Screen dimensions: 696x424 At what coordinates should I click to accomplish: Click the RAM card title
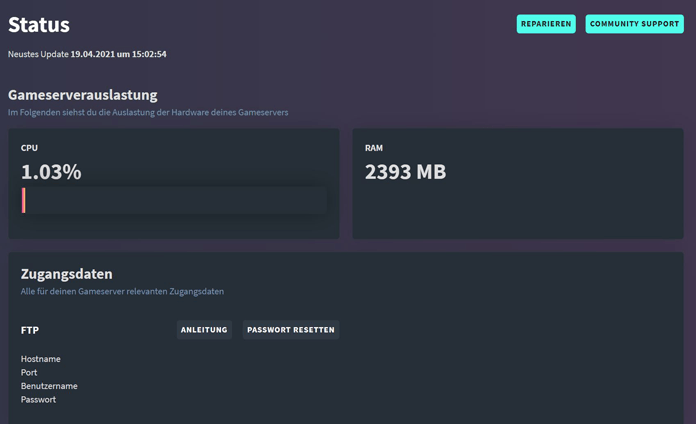(x=374, y=148)
